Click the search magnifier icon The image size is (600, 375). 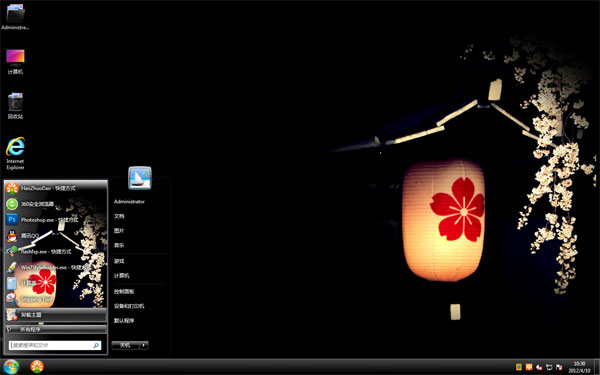click(96, 345)
